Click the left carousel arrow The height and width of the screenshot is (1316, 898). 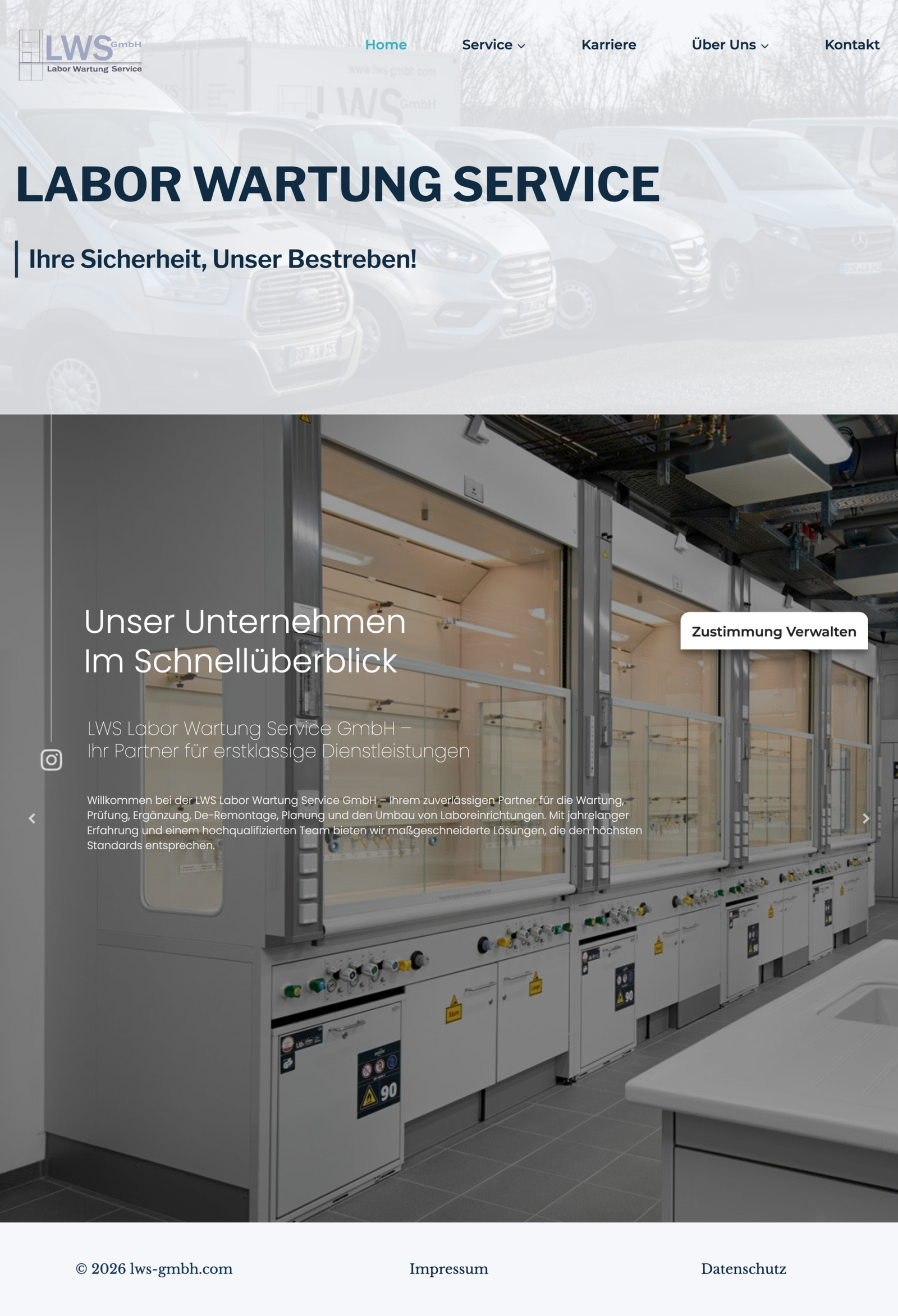33,818
